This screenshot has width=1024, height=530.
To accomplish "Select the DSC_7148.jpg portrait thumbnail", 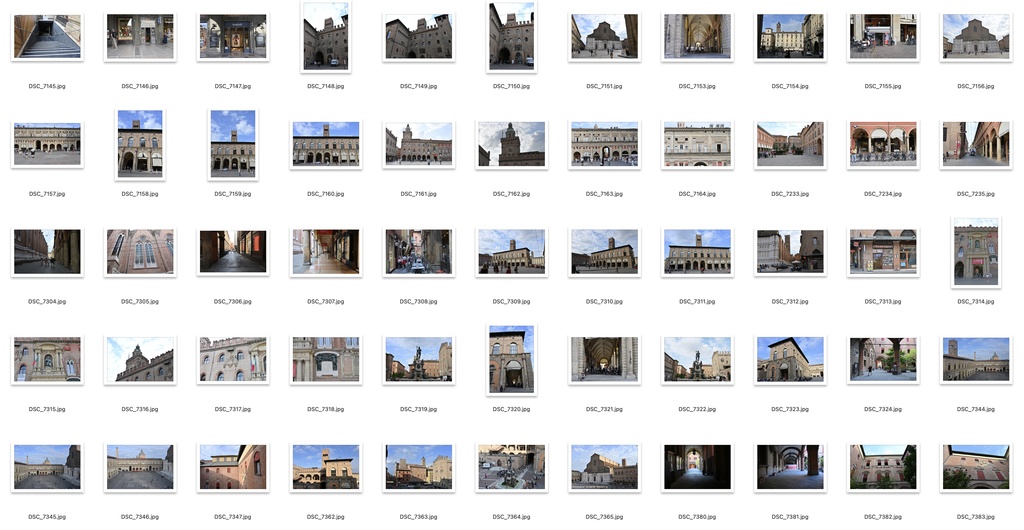I will [326, 37].
